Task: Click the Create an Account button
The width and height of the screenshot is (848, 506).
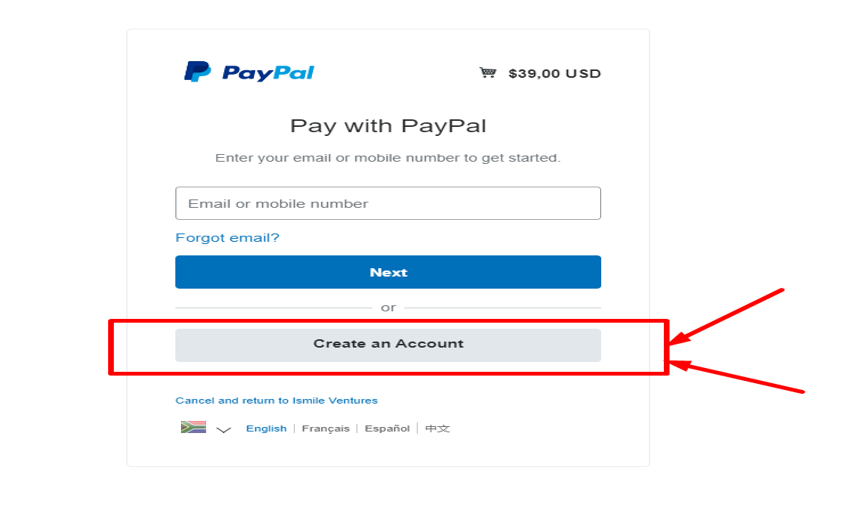Action: click(x=388, y=345)
